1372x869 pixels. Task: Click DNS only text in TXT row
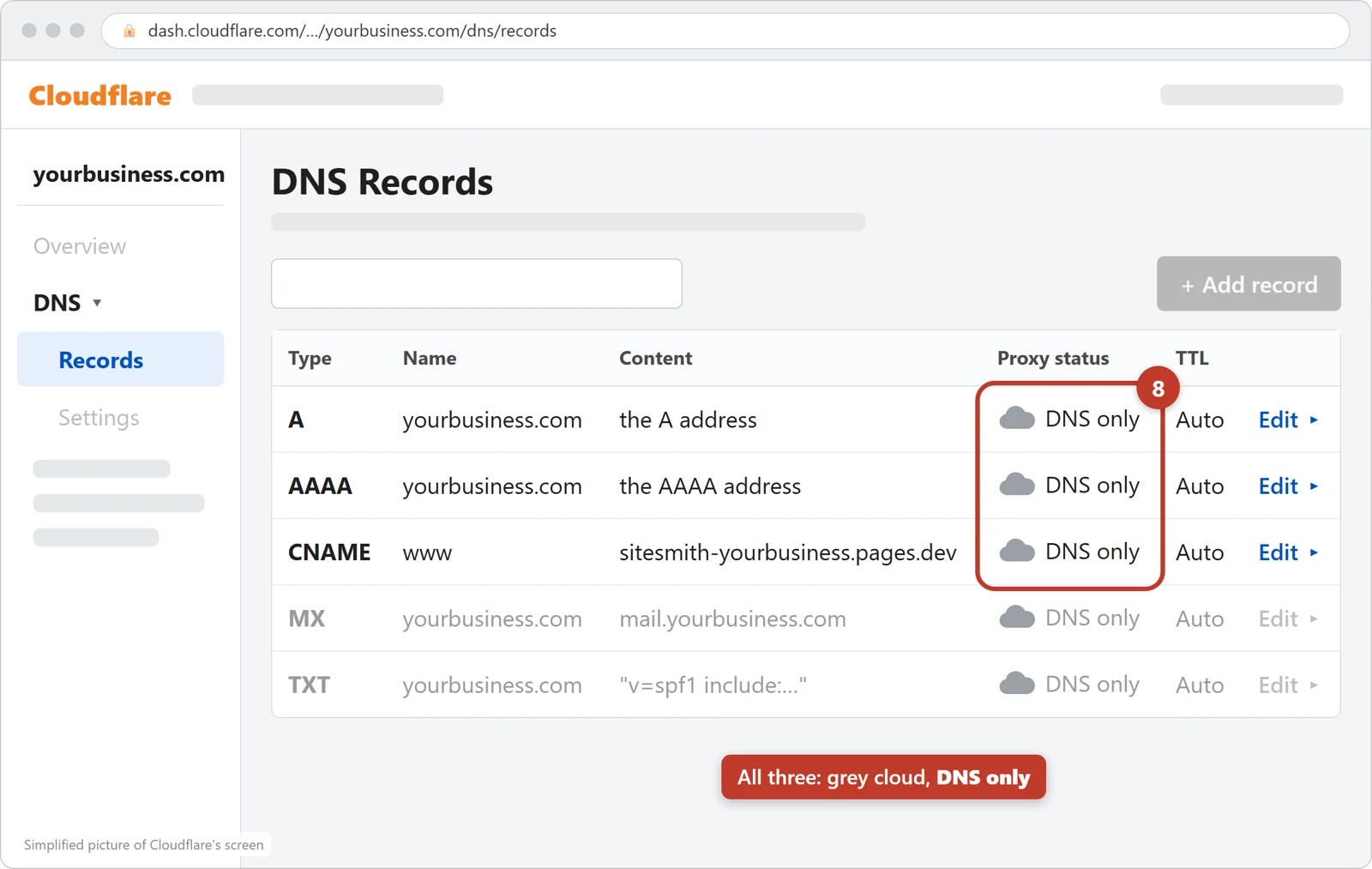pos(1092,685)
